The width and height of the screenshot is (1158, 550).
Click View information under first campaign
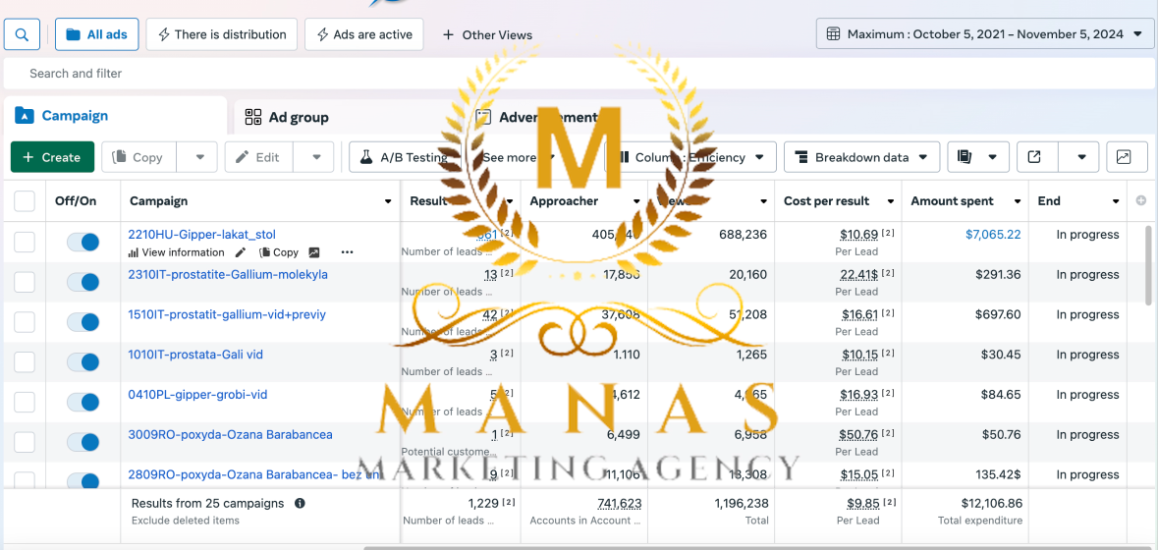point(176,252)
